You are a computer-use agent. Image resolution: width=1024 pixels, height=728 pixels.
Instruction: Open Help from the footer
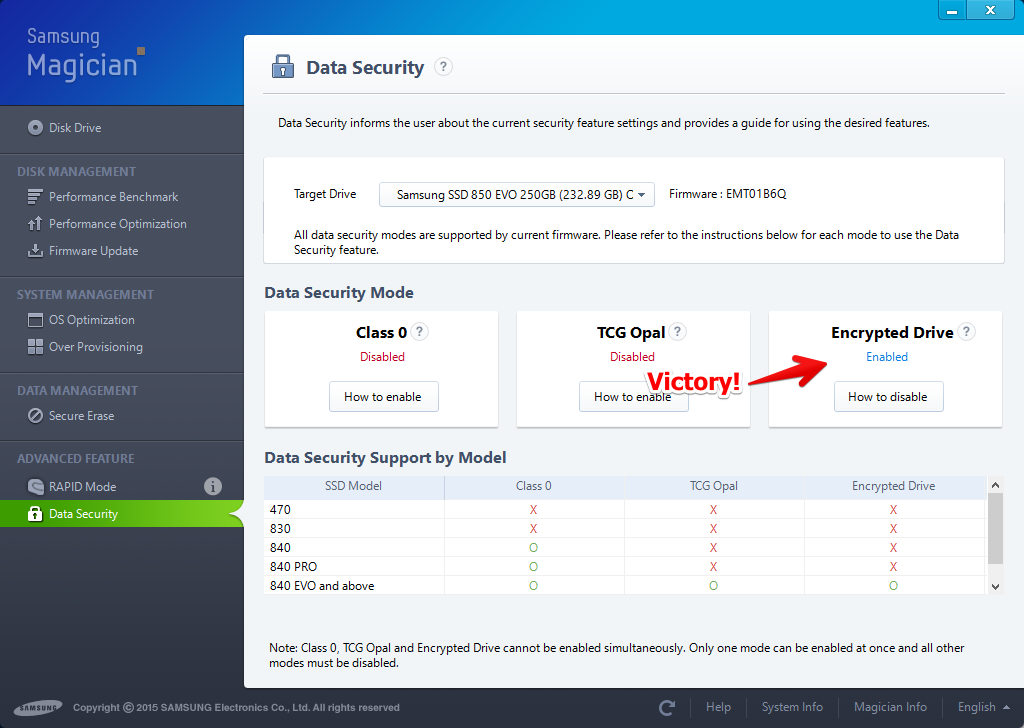click(x=718, y=707)
